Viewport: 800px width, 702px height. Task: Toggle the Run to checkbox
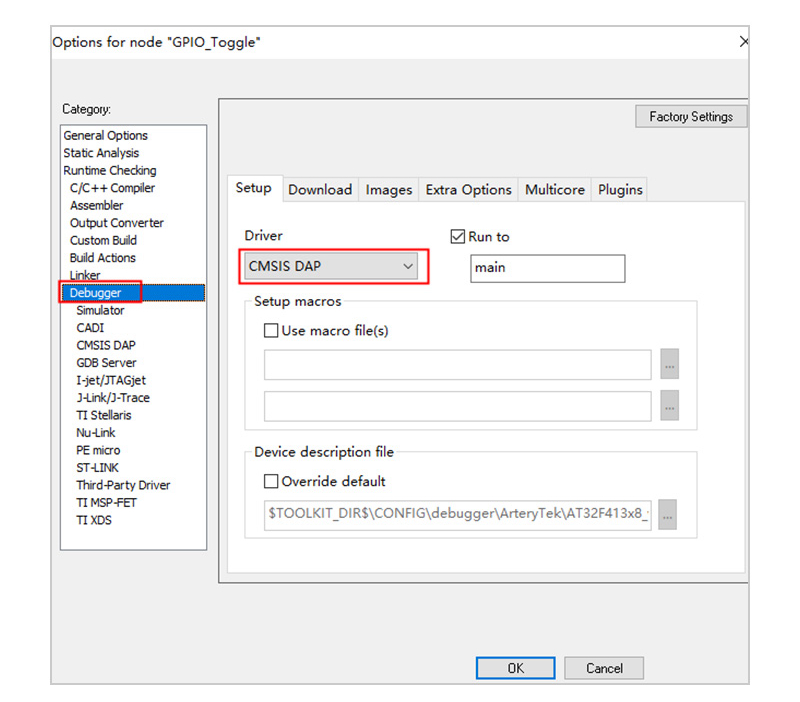459,237
